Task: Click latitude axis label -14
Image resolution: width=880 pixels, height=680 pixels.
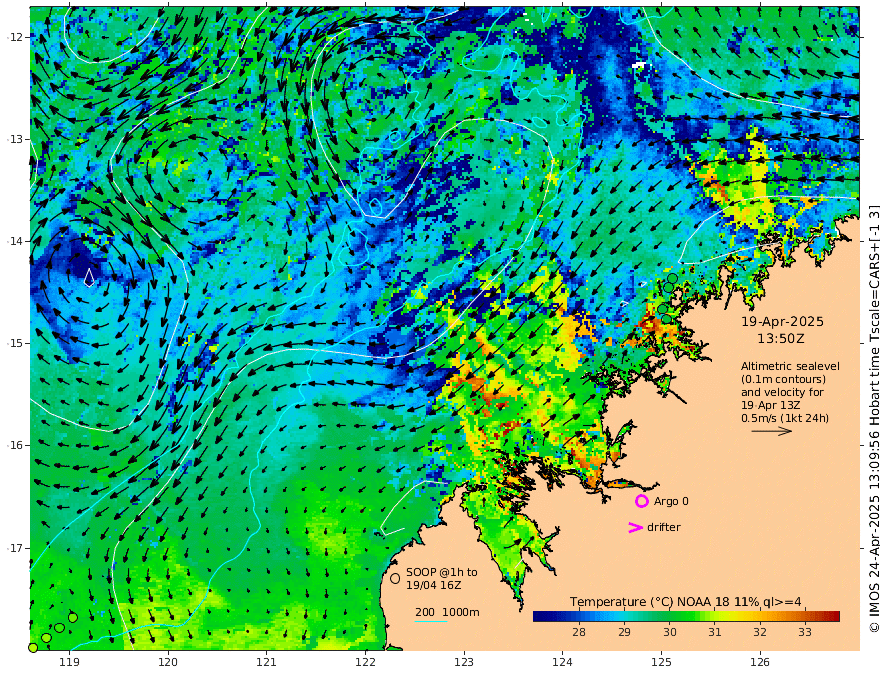Action: 14,241
